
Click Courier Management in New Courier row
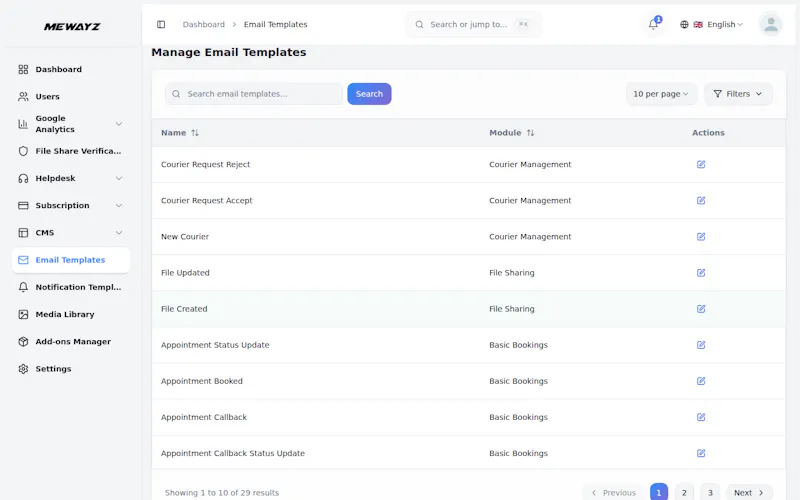[530, 237]
